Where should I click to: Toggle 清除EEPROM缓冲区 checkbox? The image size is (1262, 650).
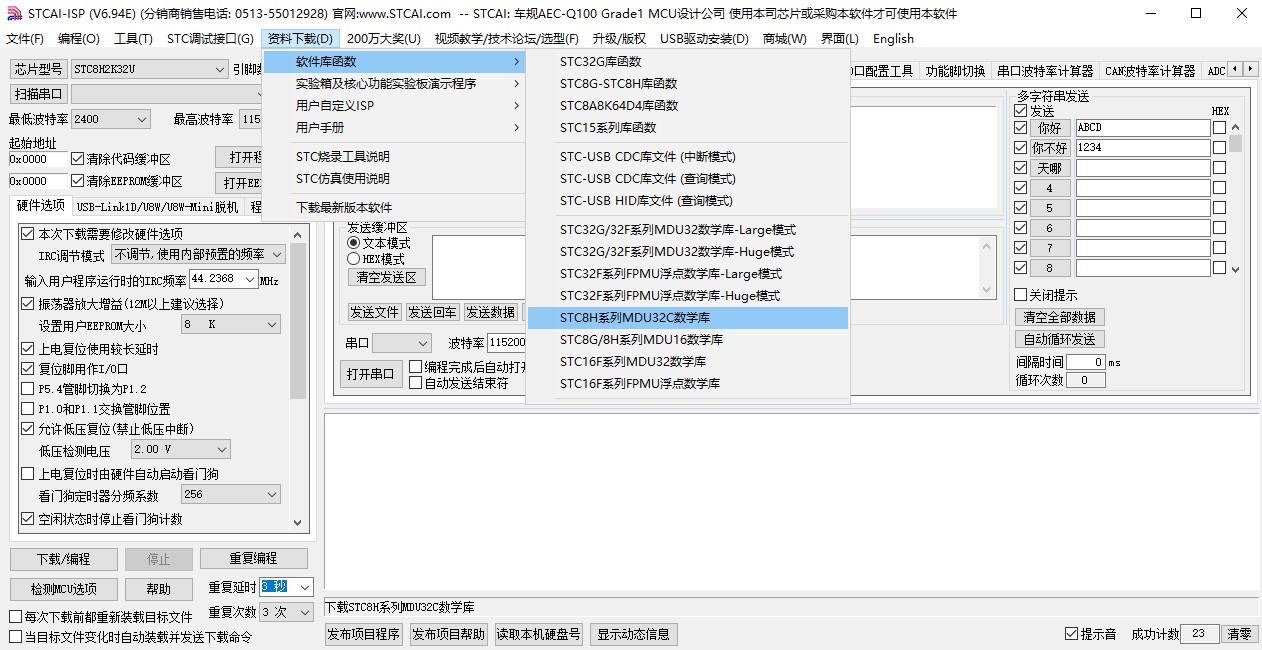coord(78,181)
